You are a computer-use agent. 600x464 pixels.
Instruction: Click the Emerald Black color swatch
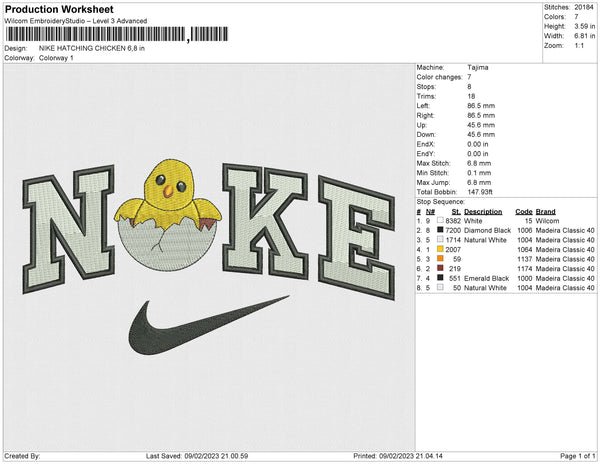(x=440, y=278)
